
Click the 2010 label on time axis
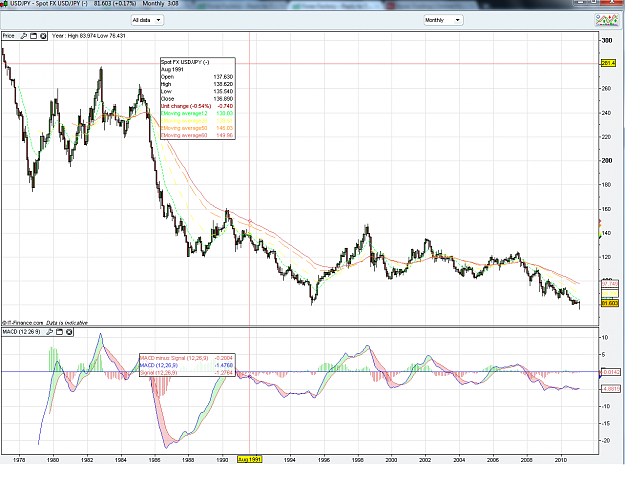(561, 460)
